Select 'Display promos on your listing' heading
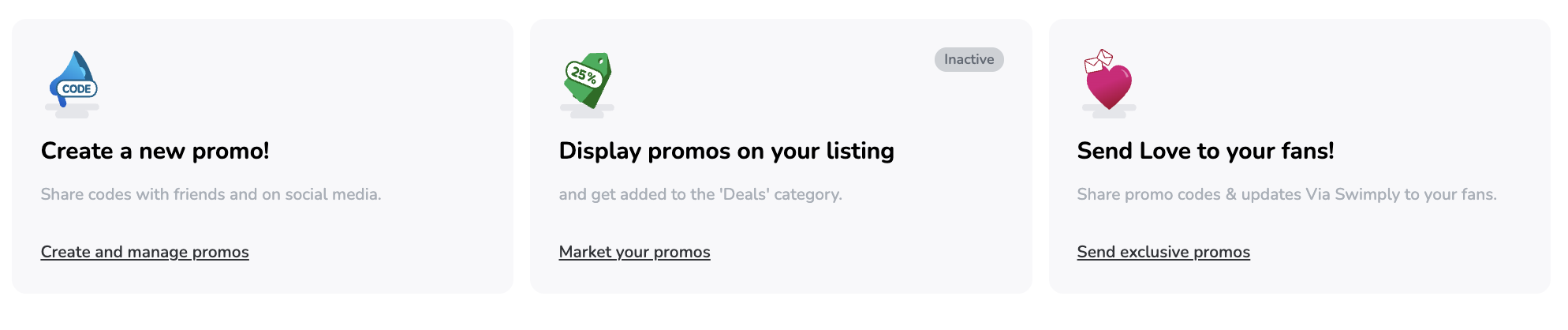 (x=726, y=151)
